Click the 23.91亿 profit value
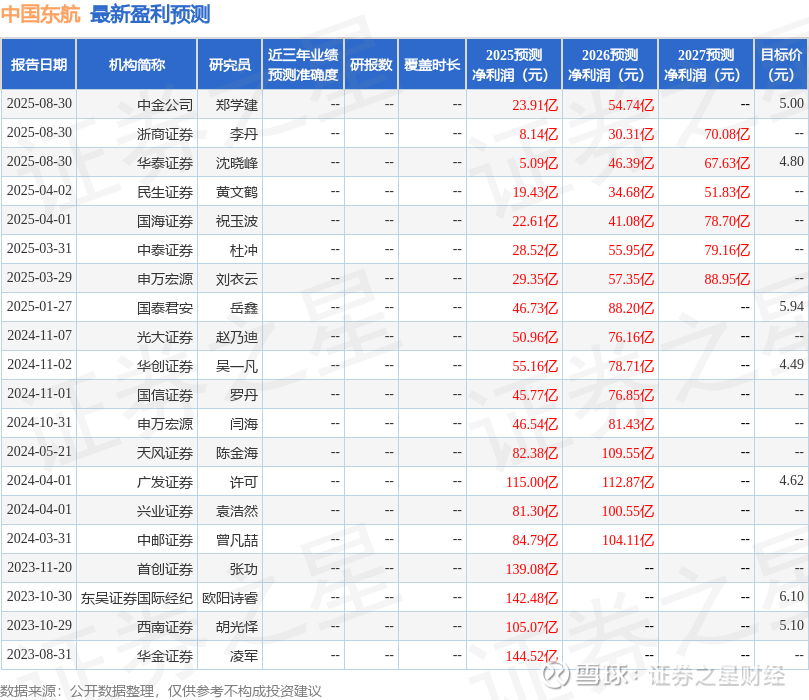 pos(535,105)
